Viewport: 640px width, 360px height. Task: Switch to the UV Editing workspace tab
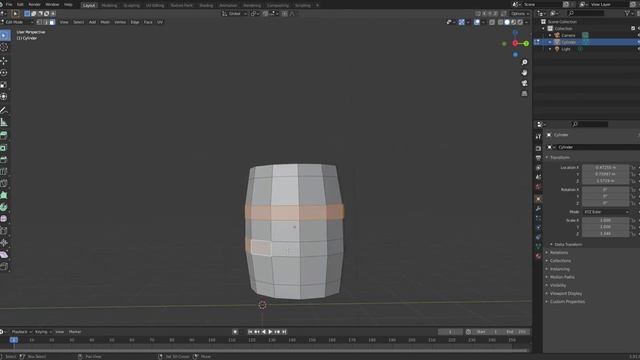155,5
